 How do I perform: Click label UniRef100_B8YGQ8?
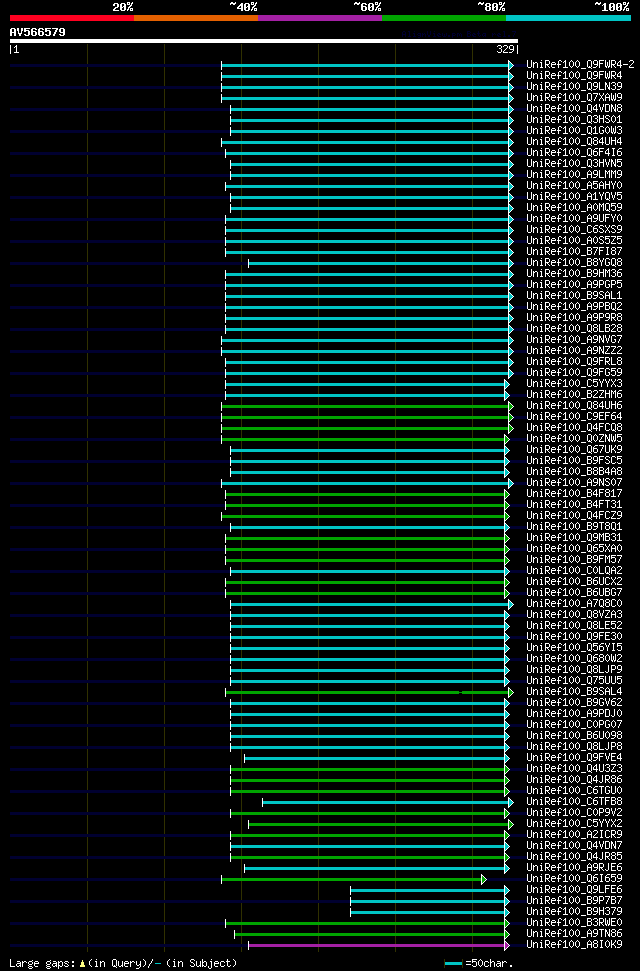coord(574,263)
